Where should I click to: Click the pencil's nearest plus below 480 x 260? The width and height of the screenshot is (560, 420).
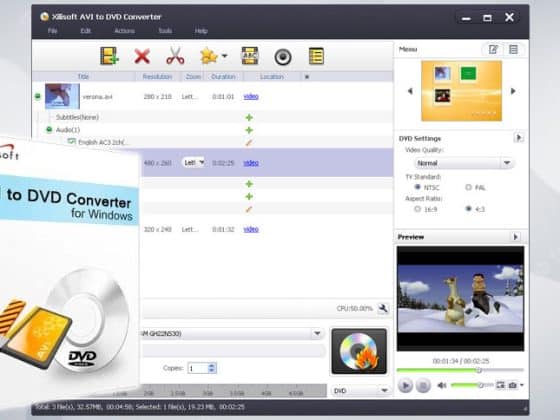tap(249, 197)
